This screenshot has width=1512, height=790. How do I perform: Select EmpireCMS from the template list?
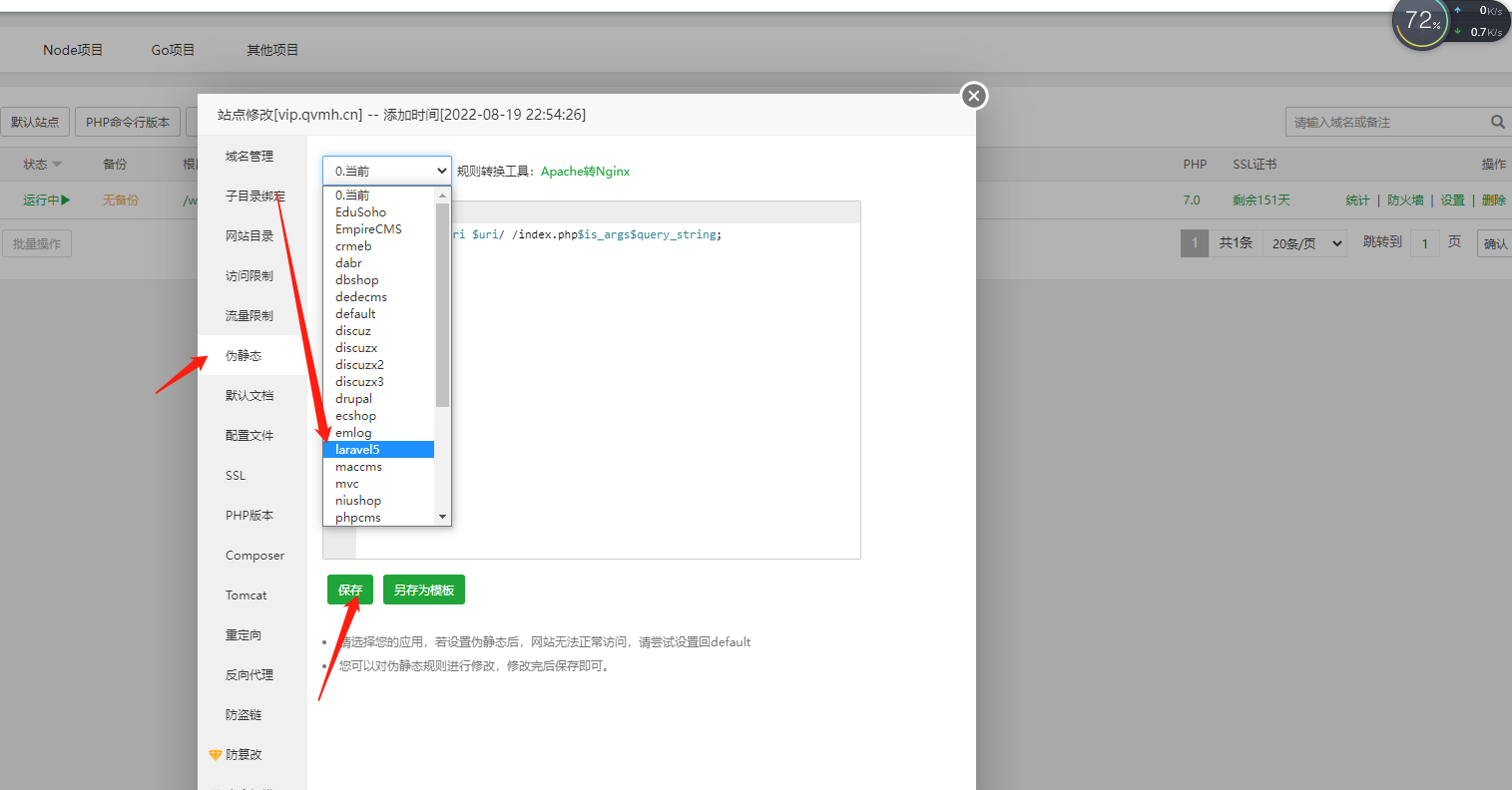point(378,229)
